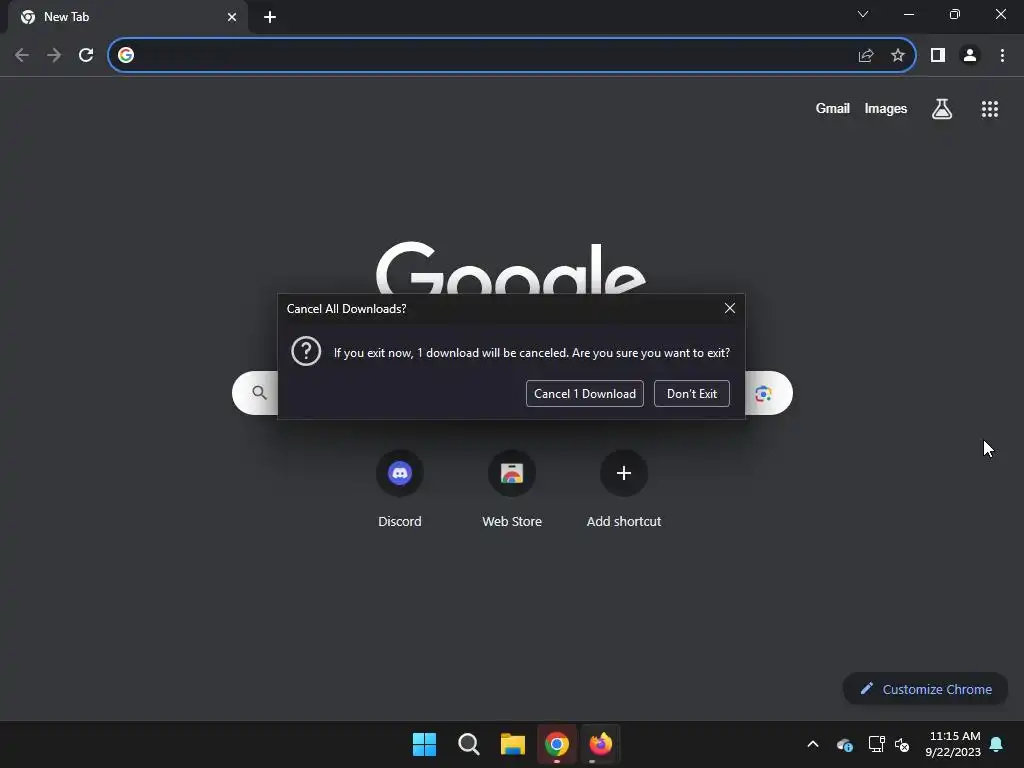Image resolution: width=1024 pixels, height=768 pixels.
Task: Click the OneDrive cloud tray icon
Action: click(x=844, y=744)
